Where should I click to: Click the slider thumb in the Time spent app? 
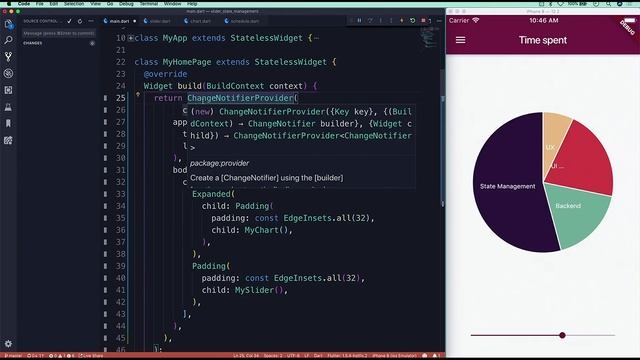pyautogui.click(x=562, y=335)
